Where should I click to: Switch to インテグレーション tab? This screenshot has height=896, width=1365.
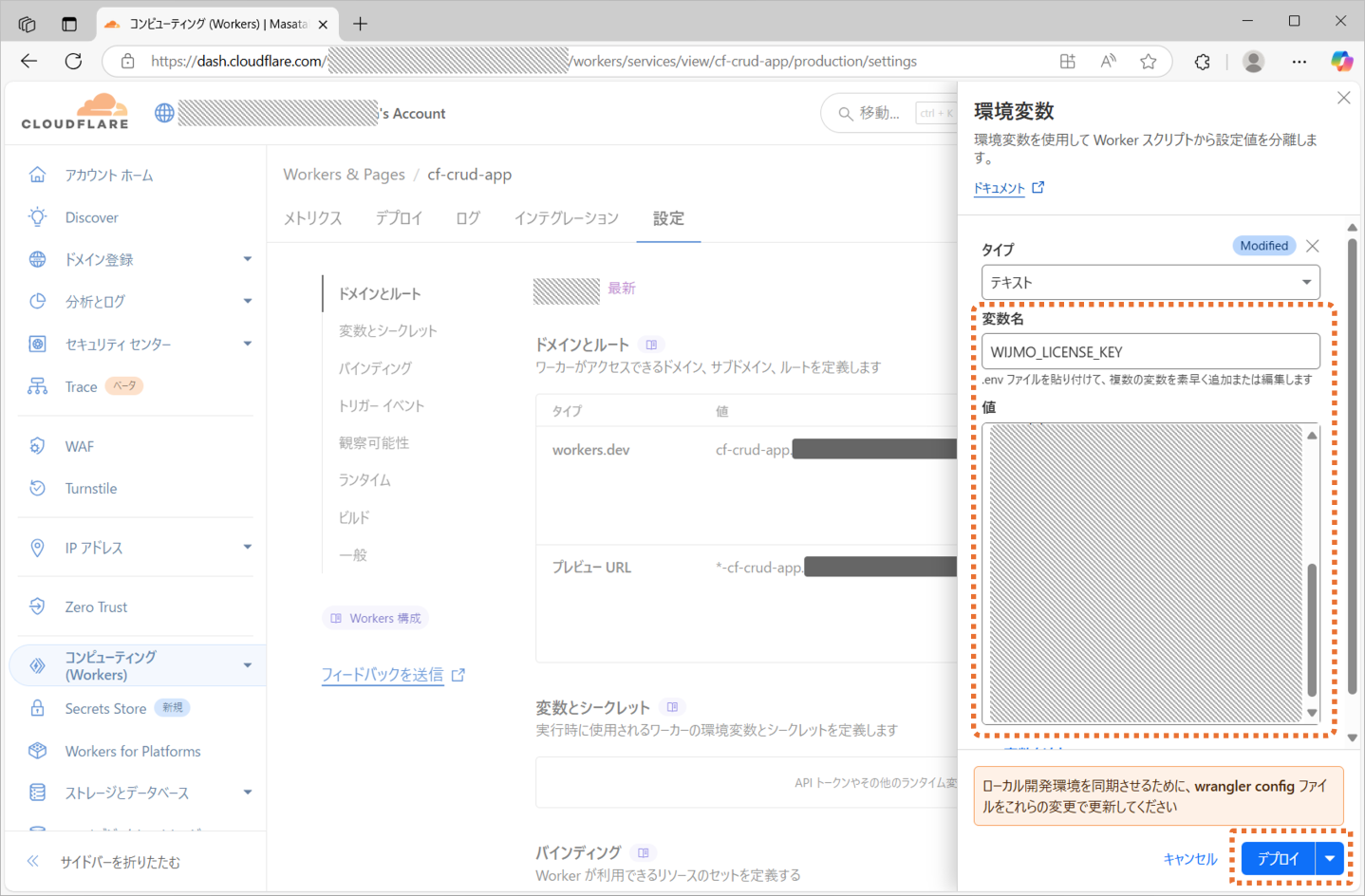pyautogui.click(x=567, y=218)
